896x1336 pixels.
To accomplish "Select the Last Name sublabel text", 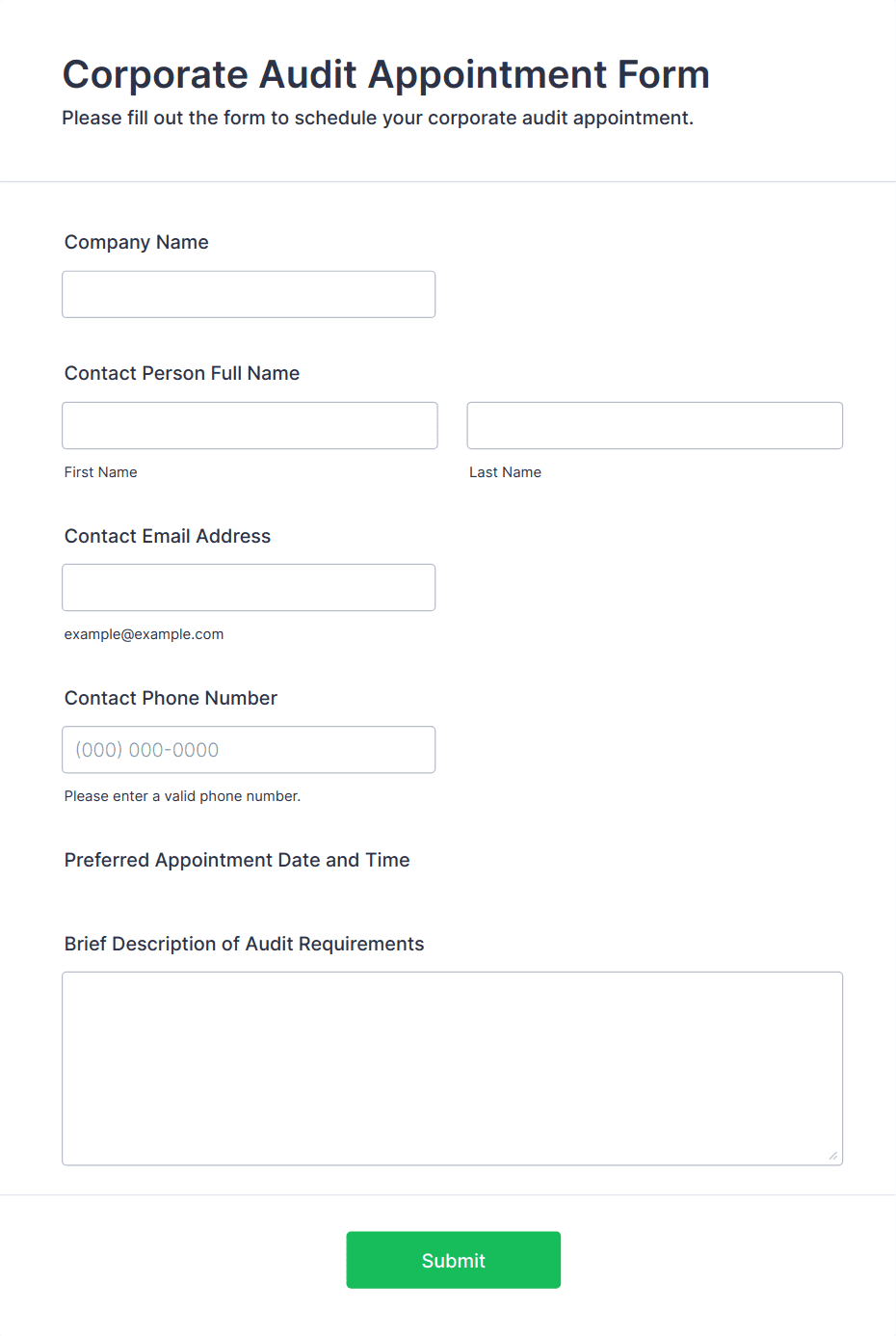I will (x=506, y=472).
